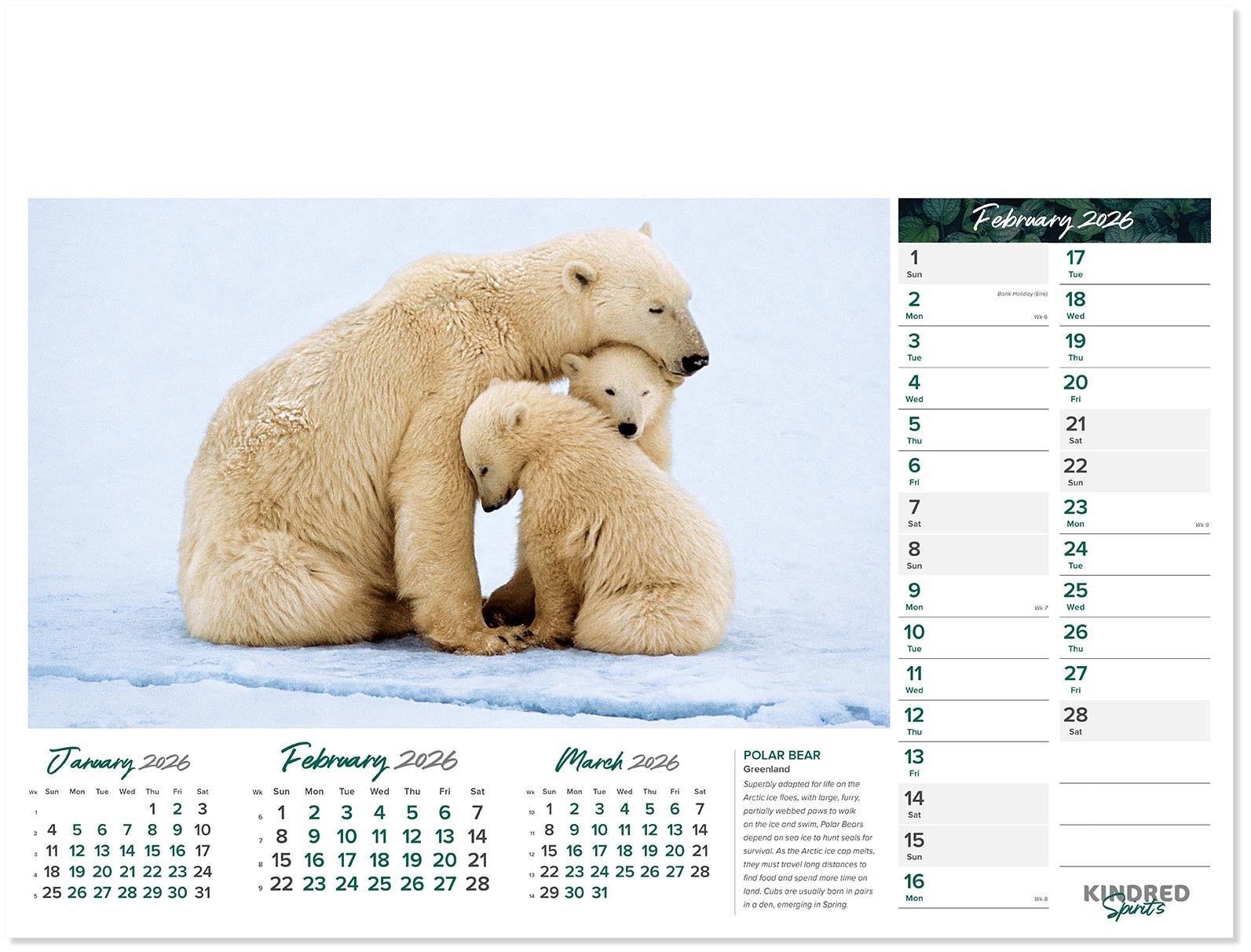This screenshot has width=1251, height=952.
Task: Click the 20 Fri planner row
Action: [1134, 389]
